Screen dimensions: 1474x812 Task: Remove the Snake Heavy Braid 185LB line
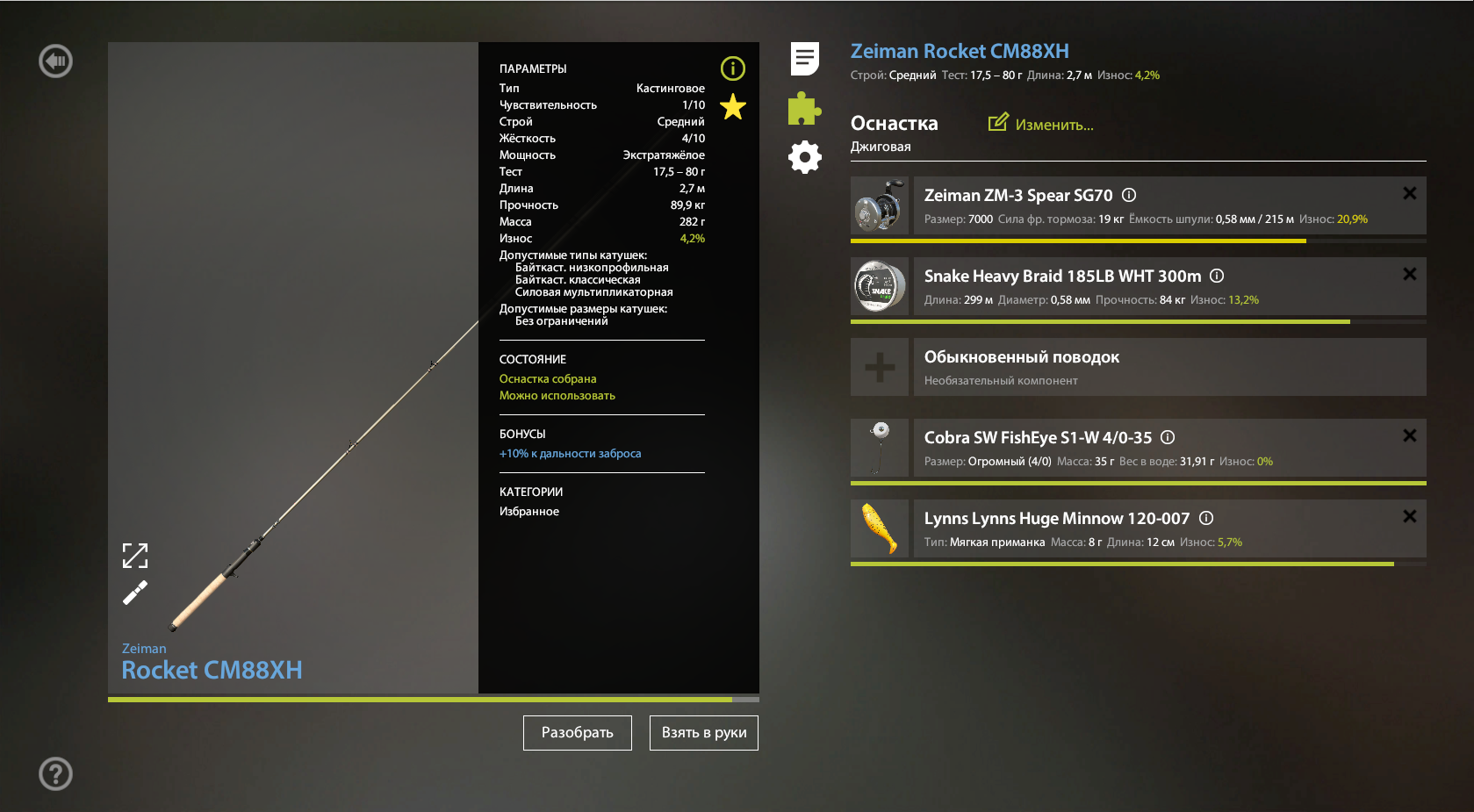coord(1409,274)
